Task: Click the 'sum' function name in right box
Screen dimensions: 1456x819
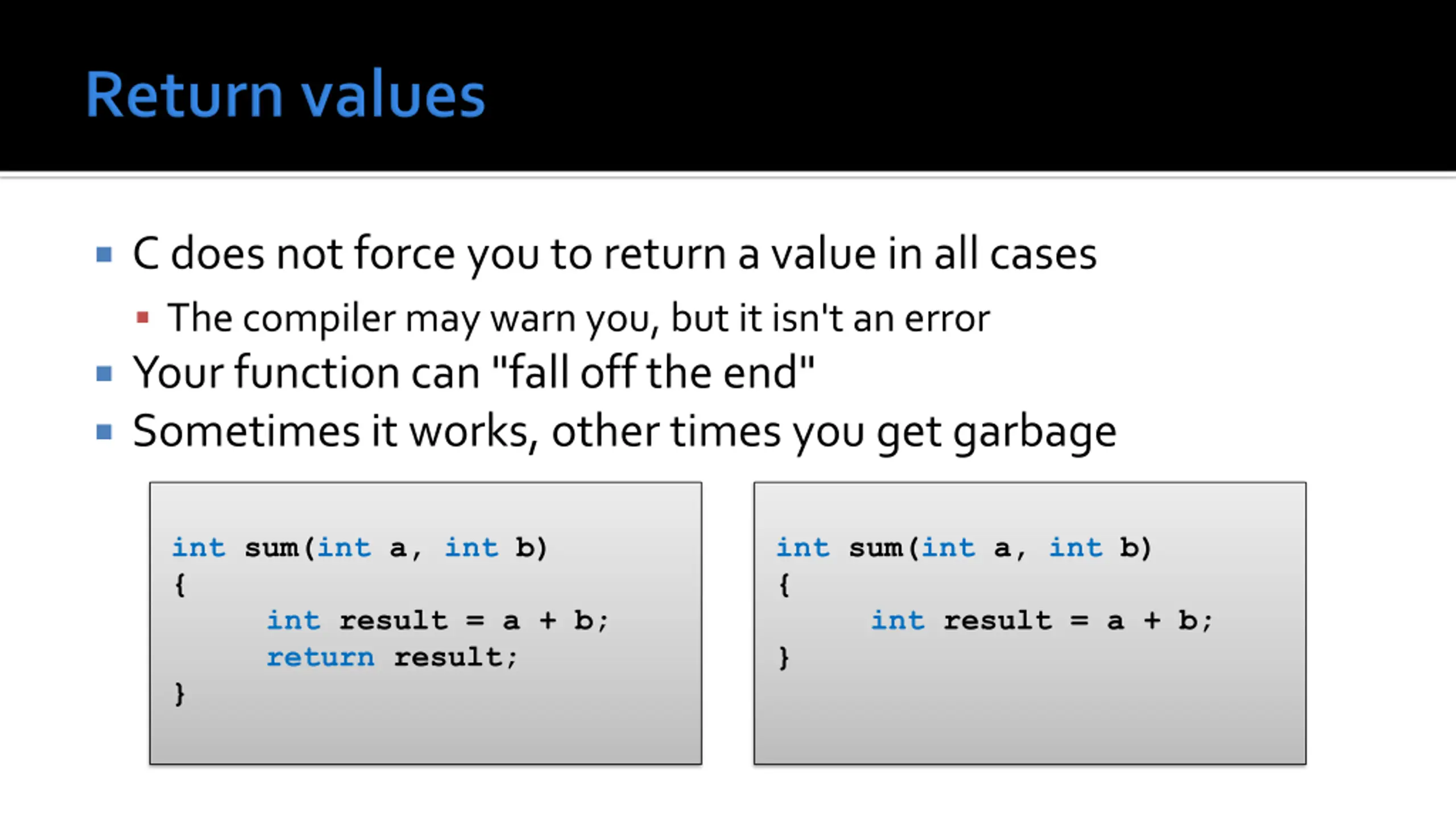Action: click(876, 548)
